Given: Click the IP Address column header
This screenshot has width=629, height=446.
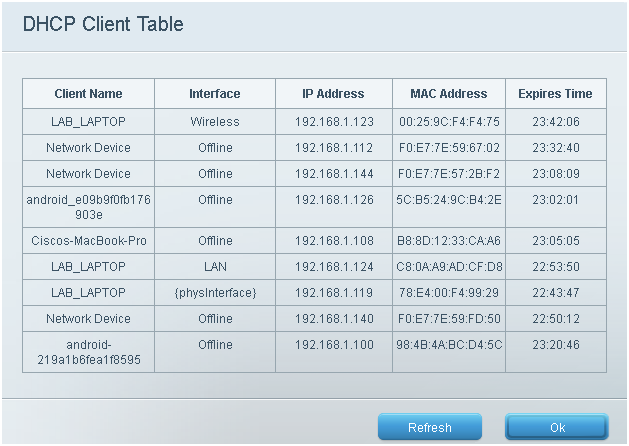Looking at the screenshot, I should (x=334, y=93).
